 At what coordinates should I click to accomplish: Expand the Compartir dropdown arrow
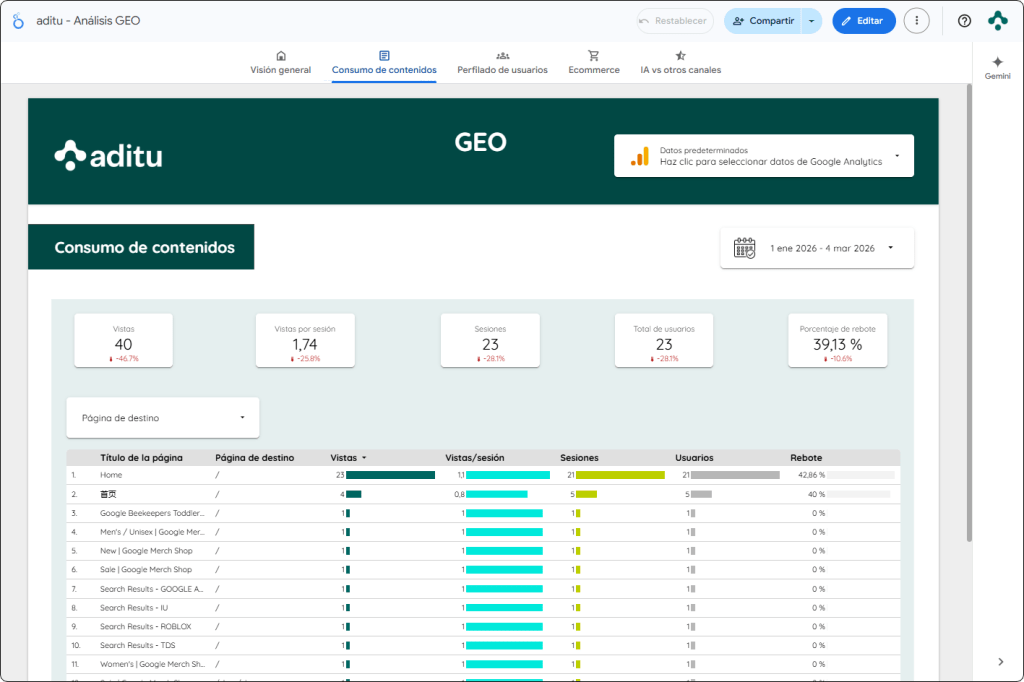click(811, 21)
